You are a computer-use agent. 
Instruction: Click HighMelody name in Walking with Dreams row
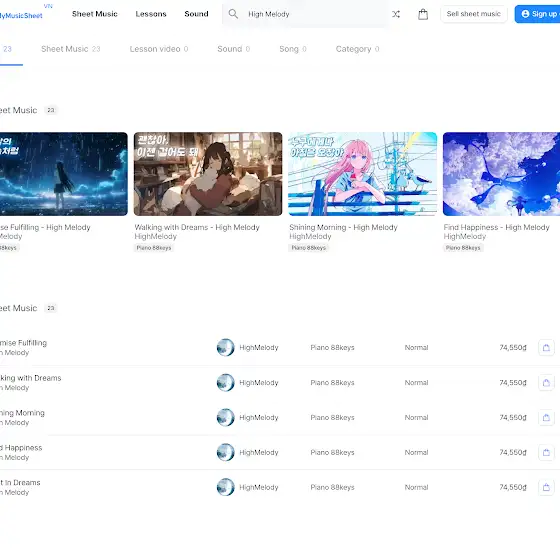coord(259,382)
